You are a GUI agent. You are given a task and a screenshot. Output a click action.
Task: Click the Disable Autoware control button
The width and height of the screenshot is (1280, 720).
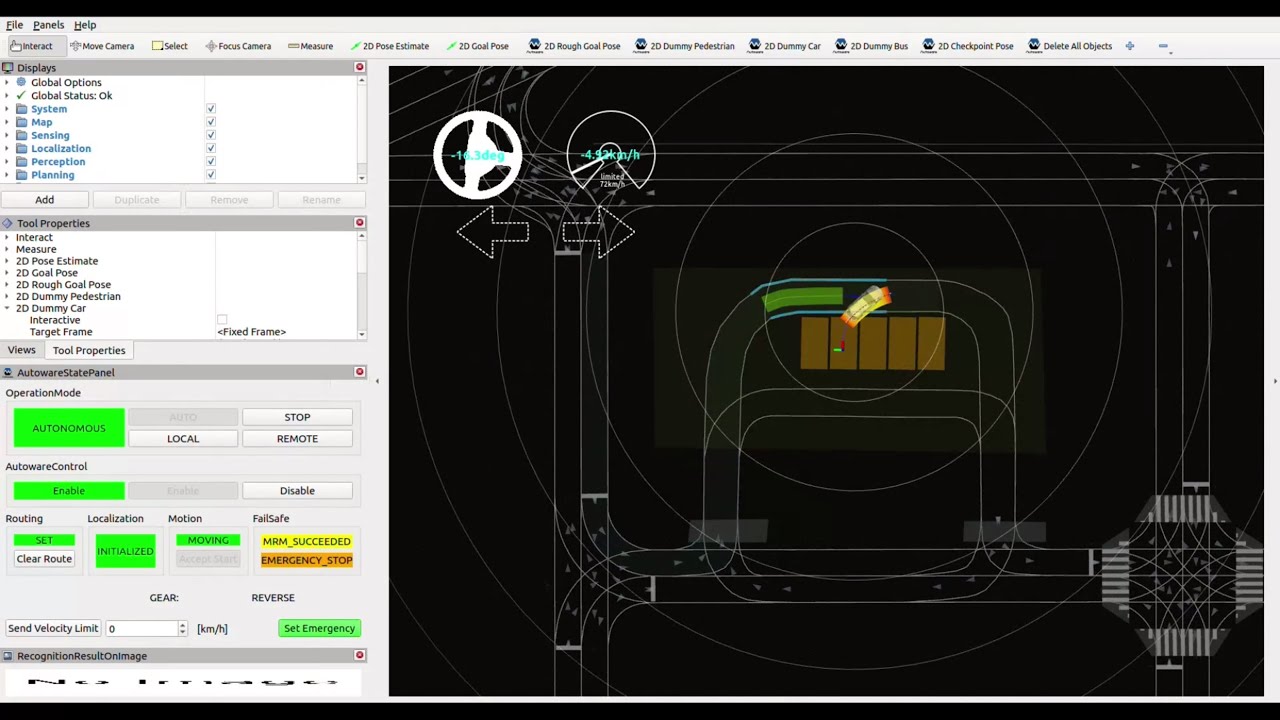point(297,491)
